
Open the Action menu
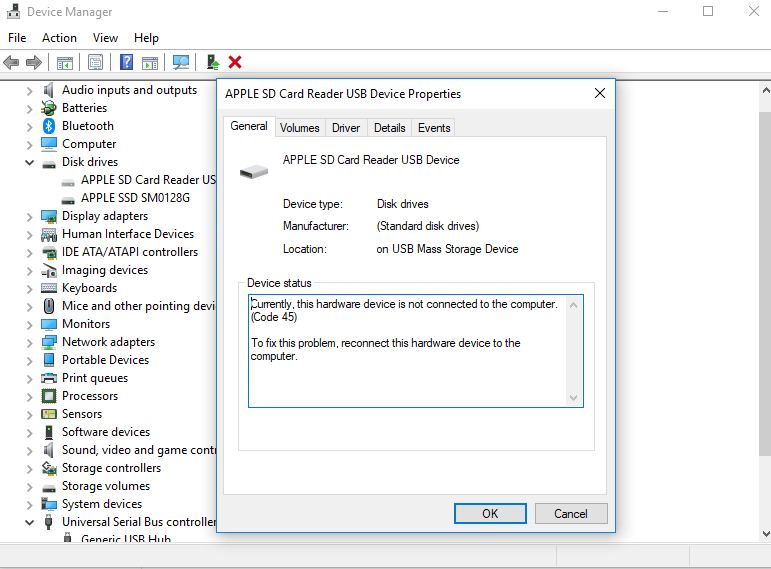(x=59, y=38)
